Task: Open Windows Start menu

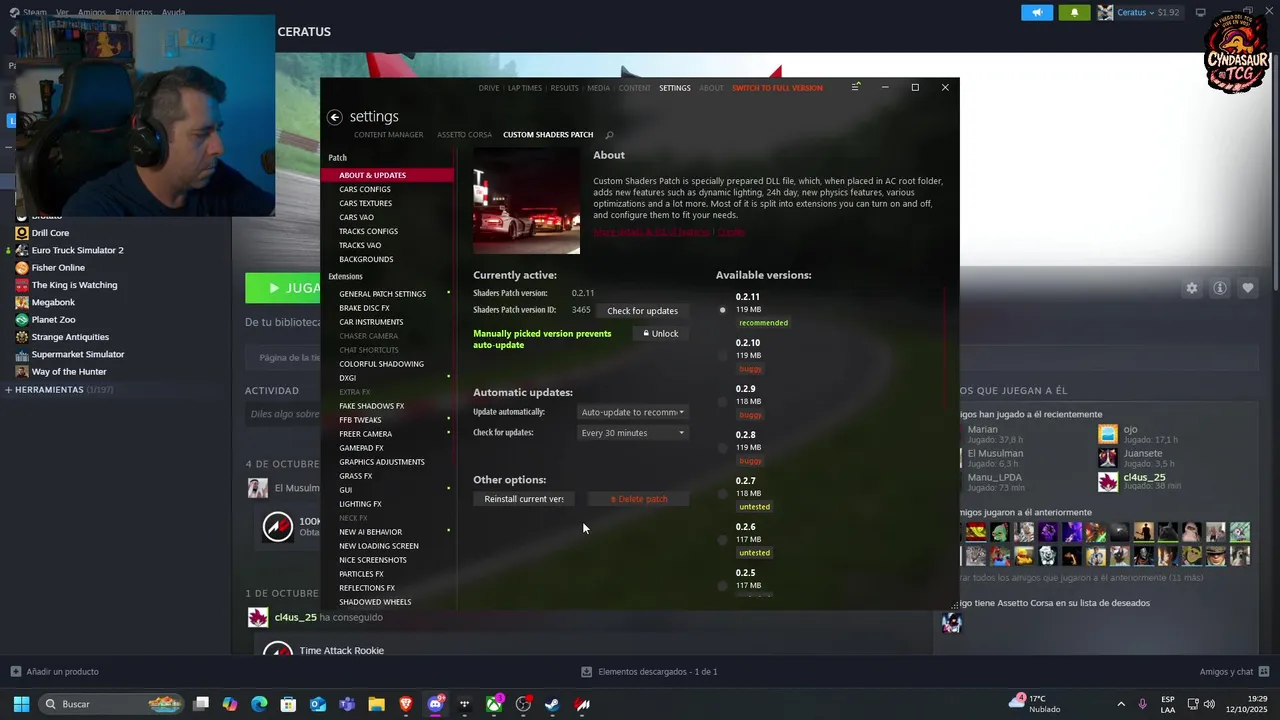Action: tap(21, 704)
